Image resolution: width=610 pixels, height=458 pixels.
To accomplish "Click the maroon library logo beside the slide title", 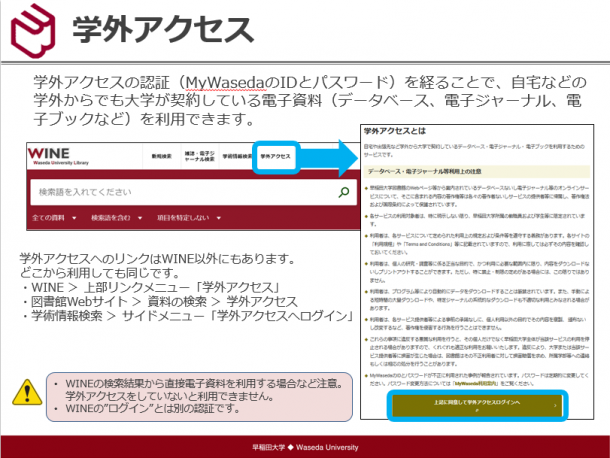I will pyautogui.click(x=33, y=31).
